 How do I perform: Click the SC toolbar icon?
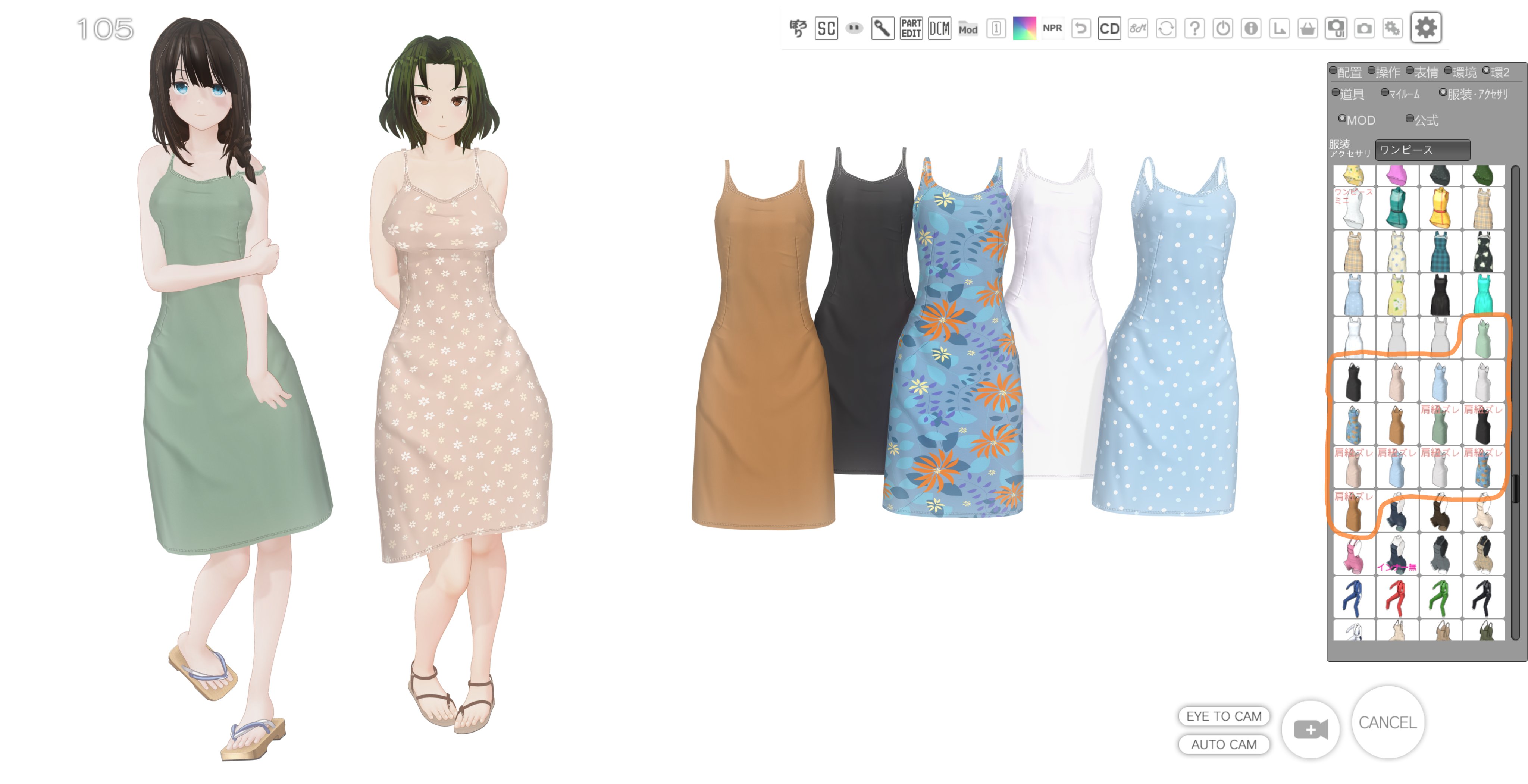click(x=826, y=28)
